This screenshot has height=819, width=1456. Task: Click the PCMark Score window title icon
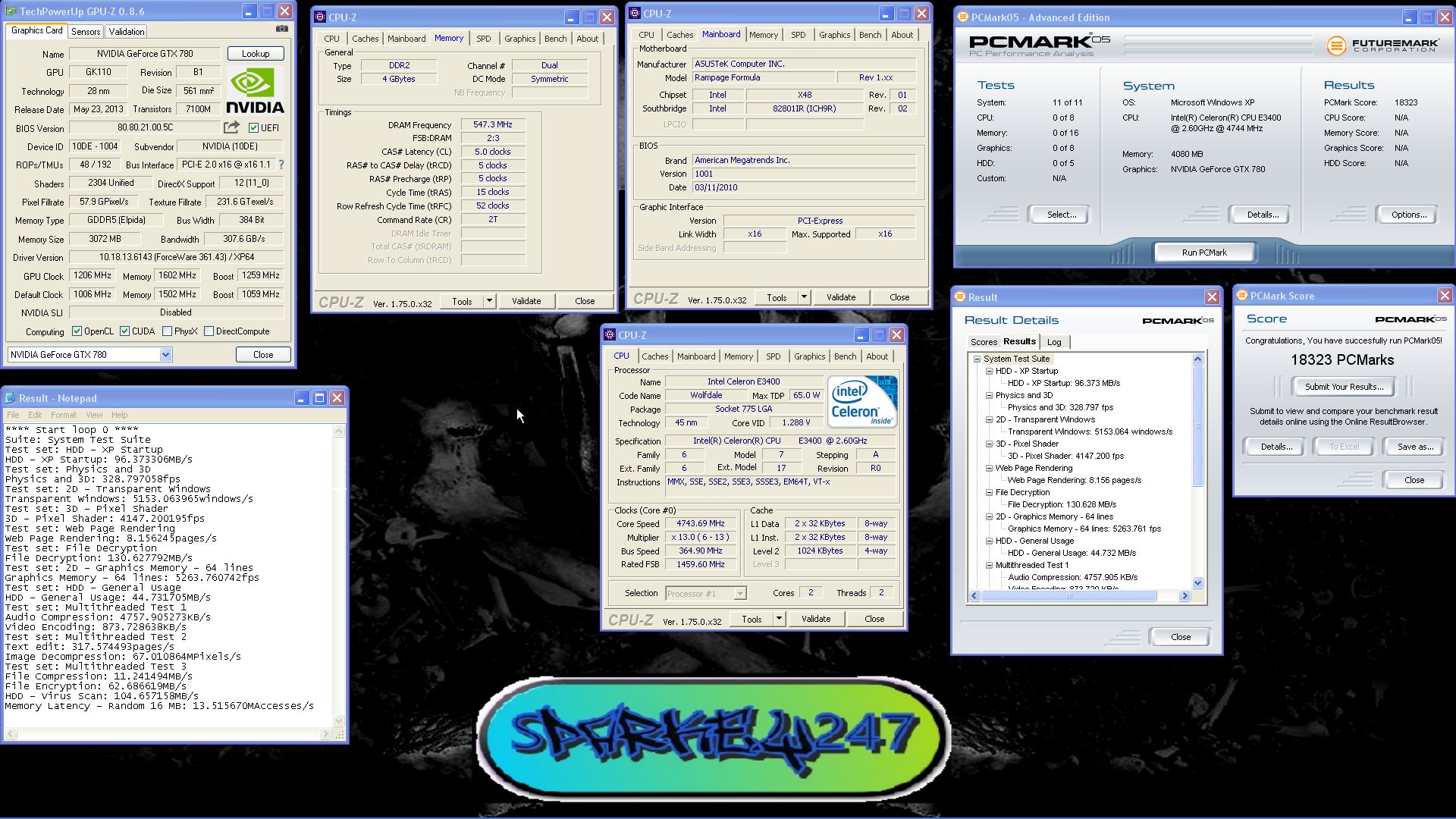tap(1242, 296)
